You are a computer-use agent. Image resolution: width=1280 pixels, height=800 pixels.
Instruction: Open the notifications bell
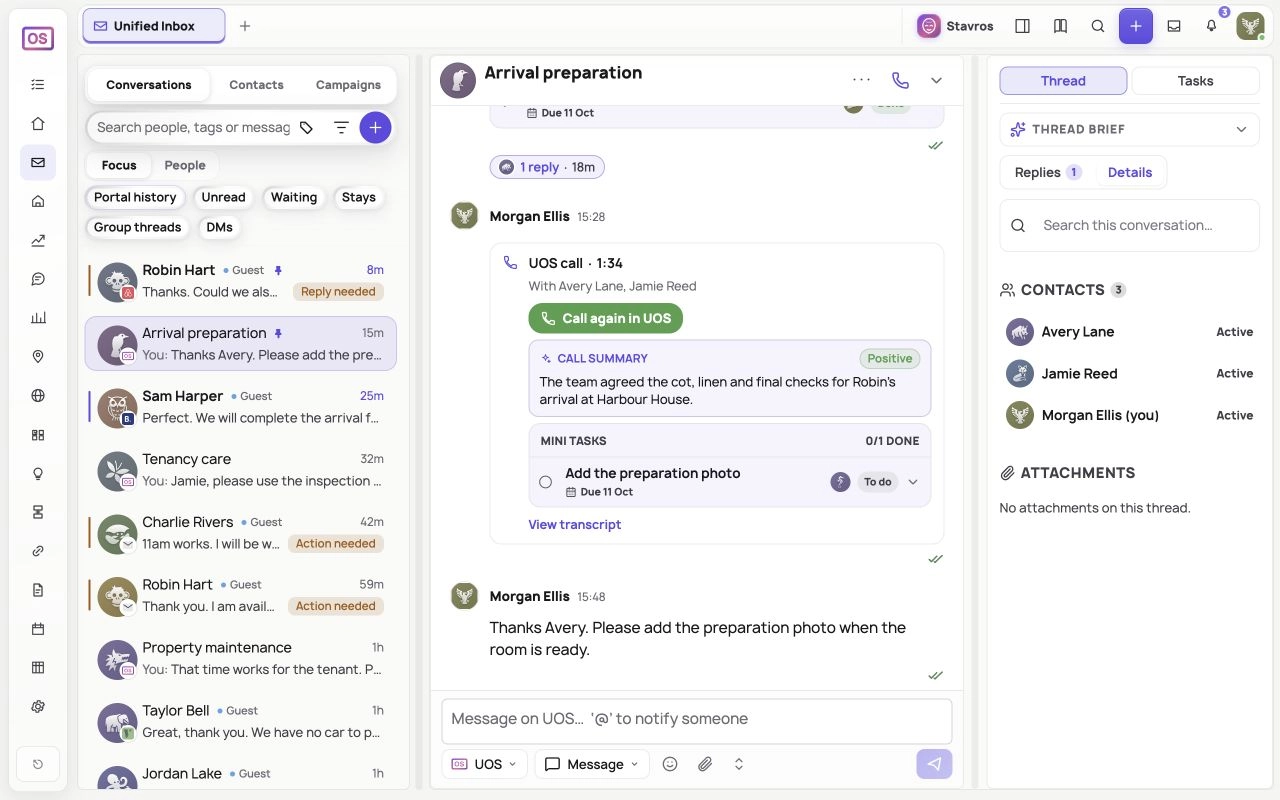(1211, 26)
